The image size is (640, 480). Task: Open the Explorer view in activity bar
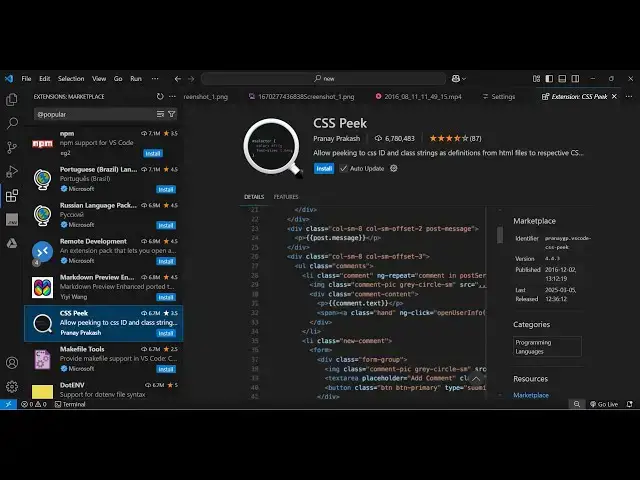coord(12,100)
